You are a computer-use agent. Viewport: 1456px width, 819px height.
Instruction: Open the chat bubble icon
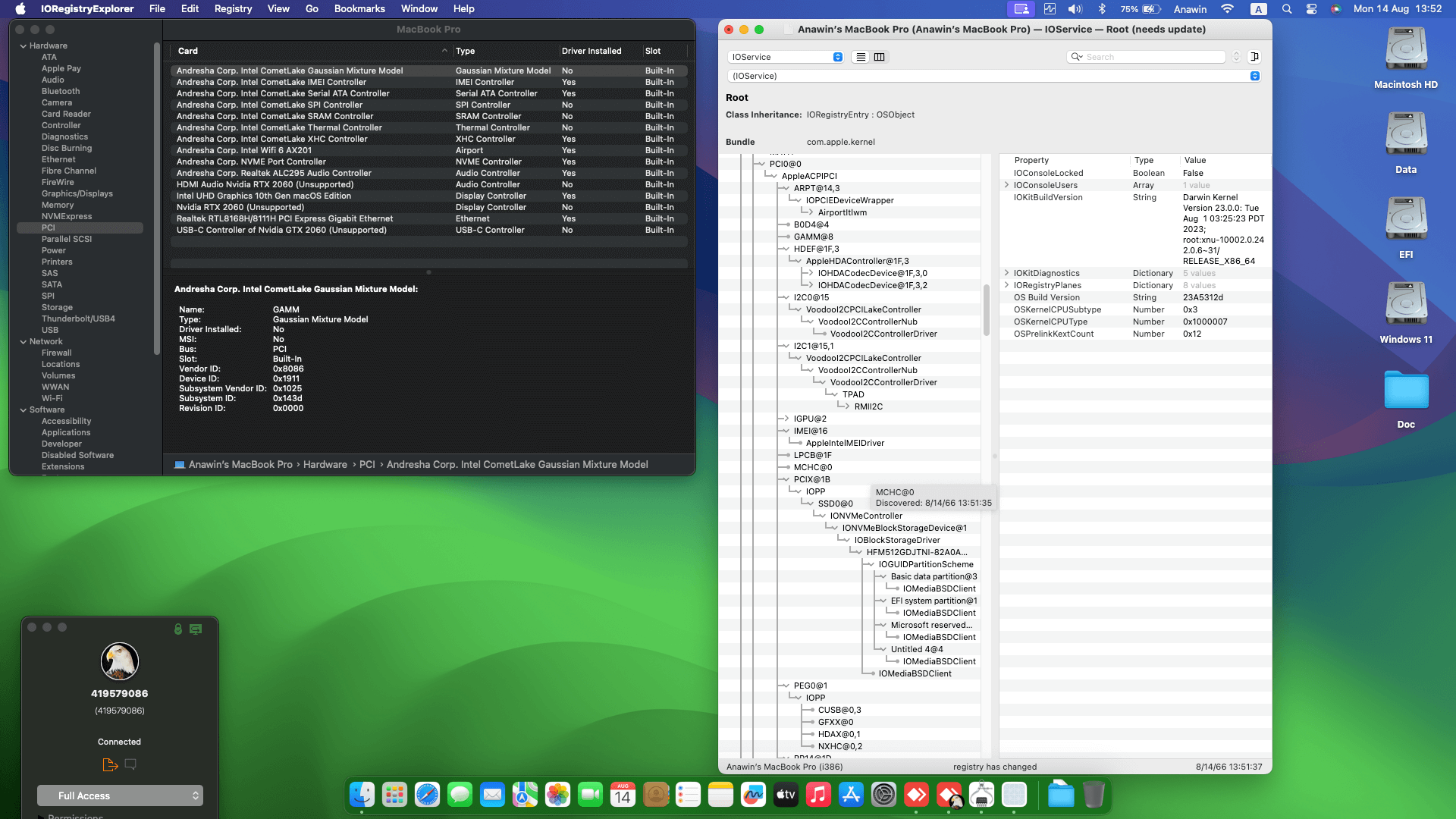coord(130,764)
